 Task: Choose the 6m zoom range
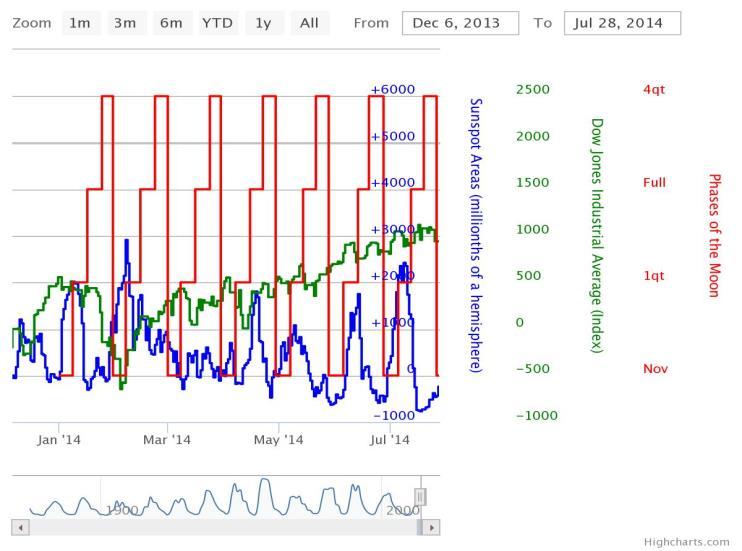(172, 23)
